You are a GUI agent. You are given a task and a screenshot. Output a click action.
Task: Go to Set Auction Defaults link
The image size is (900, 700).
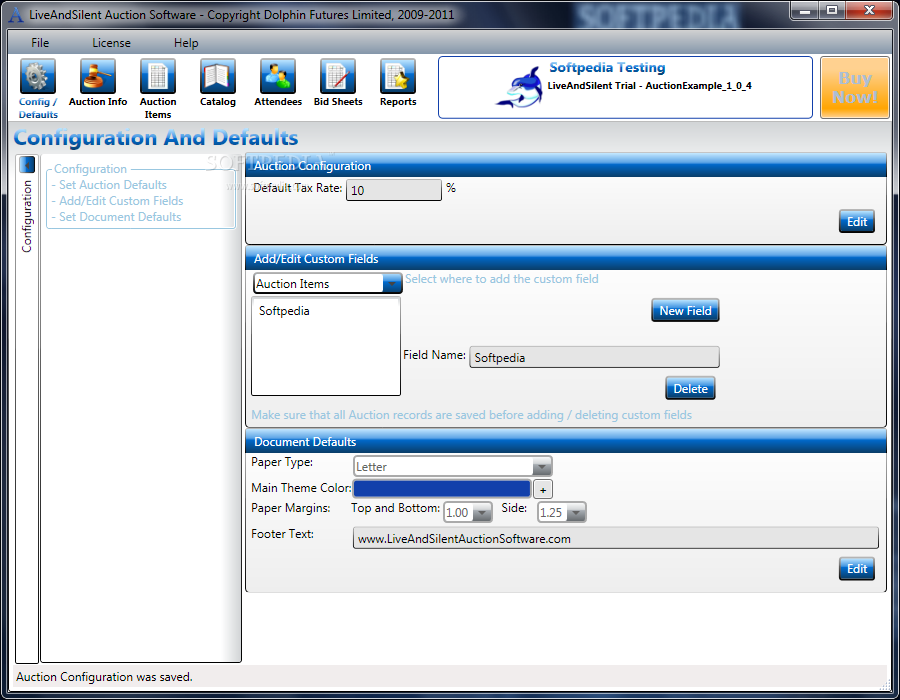[x=112, y=185]
